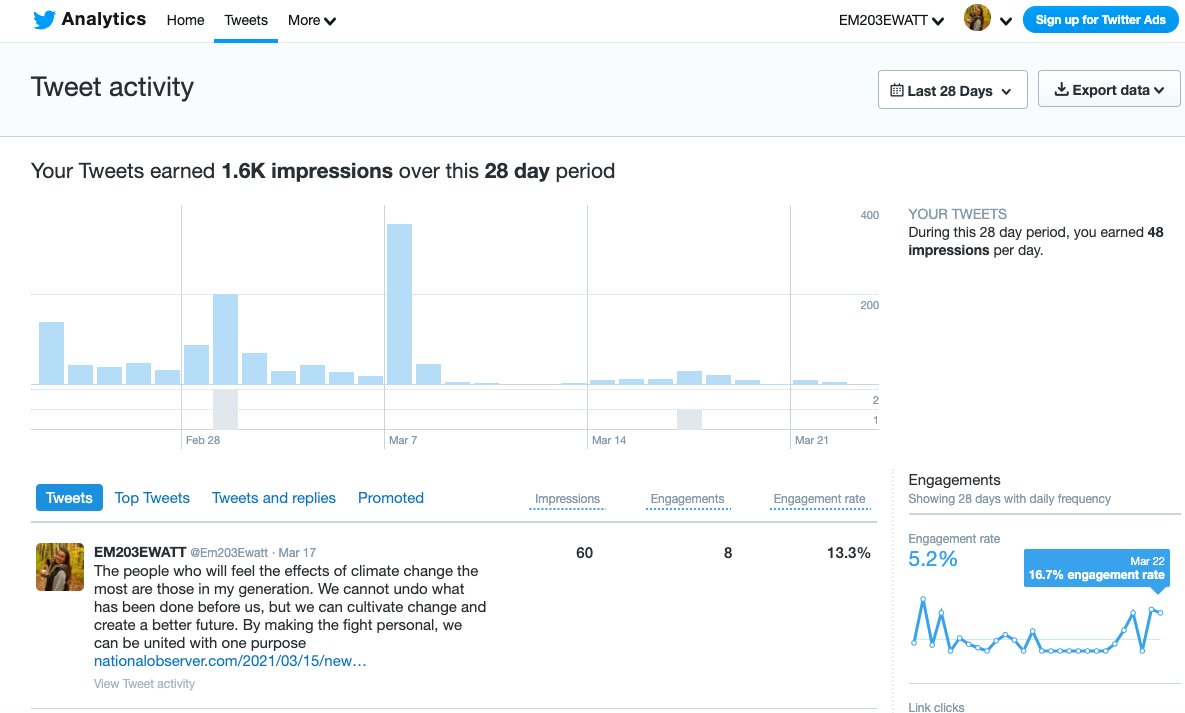Select the Tweets navigation item
Image resolution: width=1185 pixels, height=713 pixels.
[246, 20]
